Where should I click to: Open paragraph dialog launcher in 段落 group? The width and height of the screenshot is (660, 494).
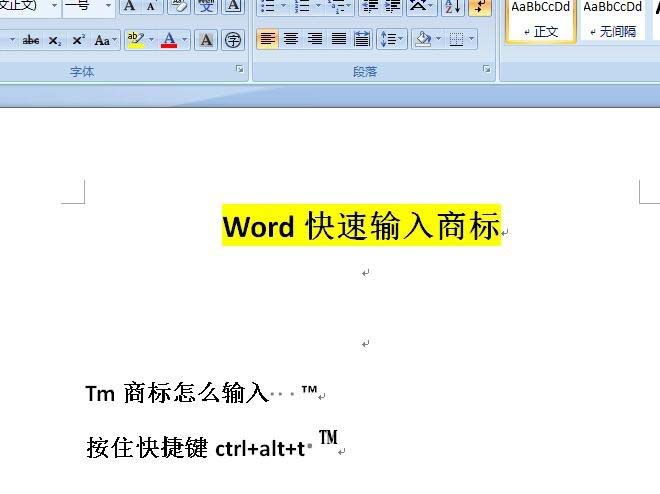click(487, 69)
